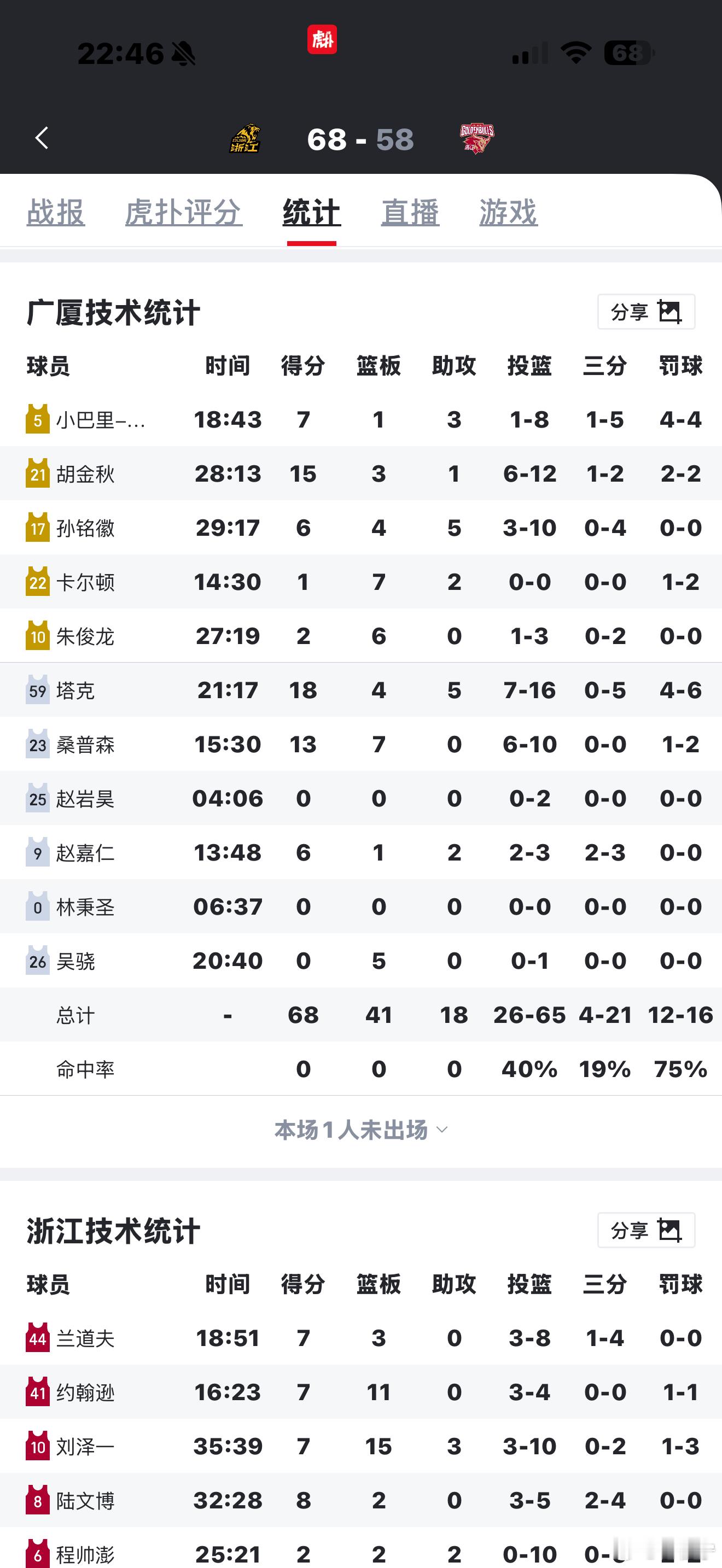Open the 虎扑评分 tab
Screen dimensions: 722x1568
click(x=183, y=213)
